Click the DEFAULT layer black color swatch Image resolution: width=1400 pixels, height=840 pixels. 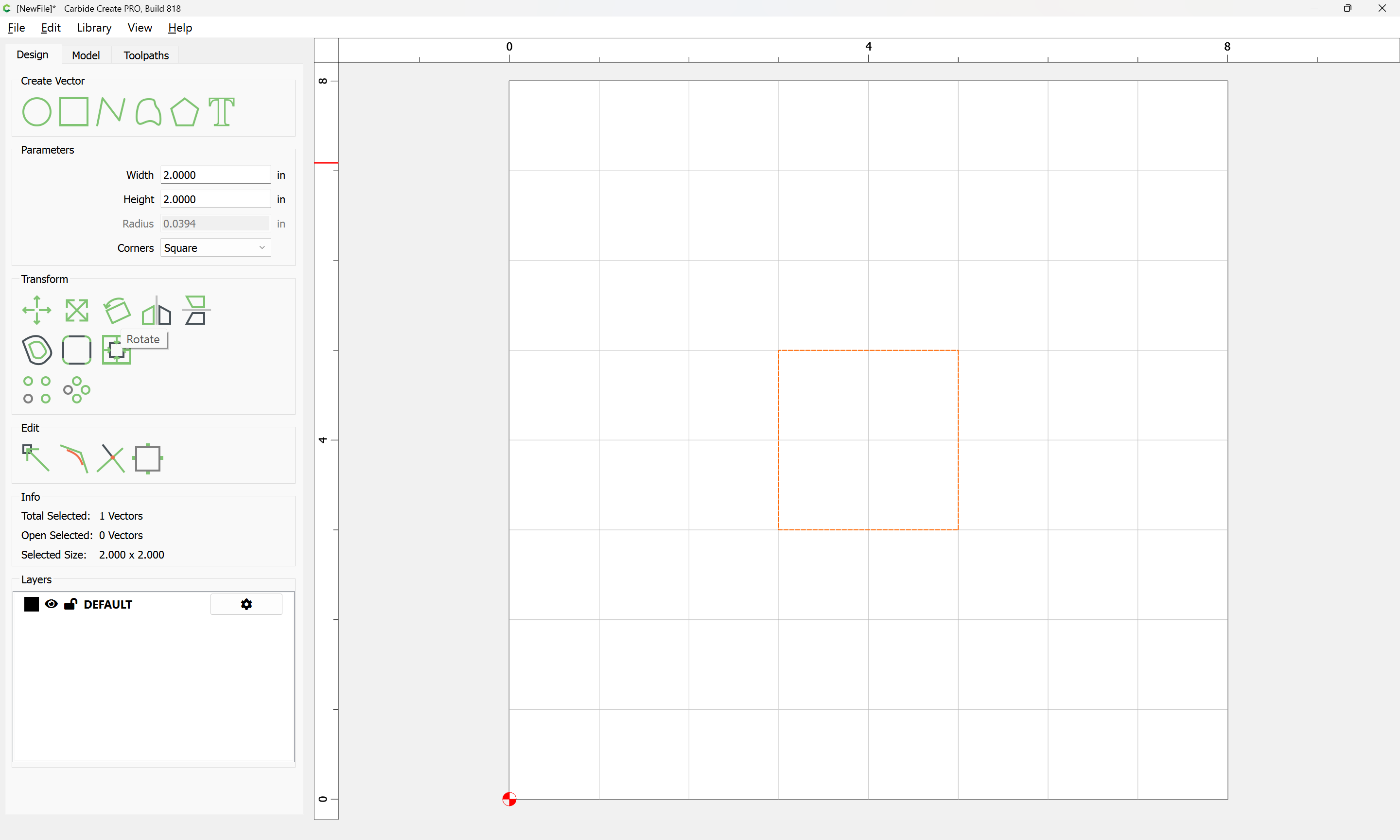click(x=32, y=604)
